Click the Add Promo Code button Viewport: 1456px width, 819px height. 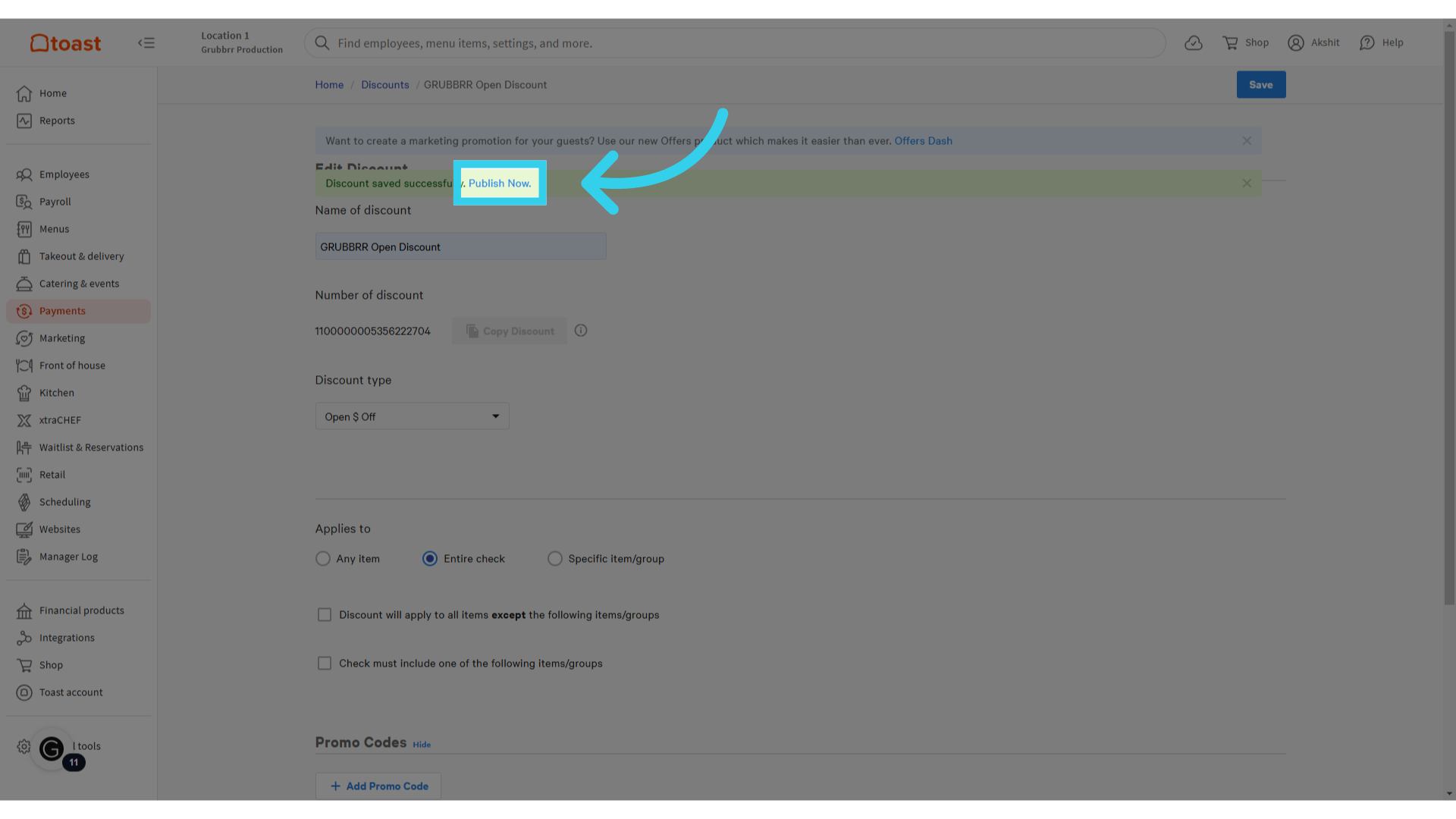pyautogui.click(x=378, y=786)
